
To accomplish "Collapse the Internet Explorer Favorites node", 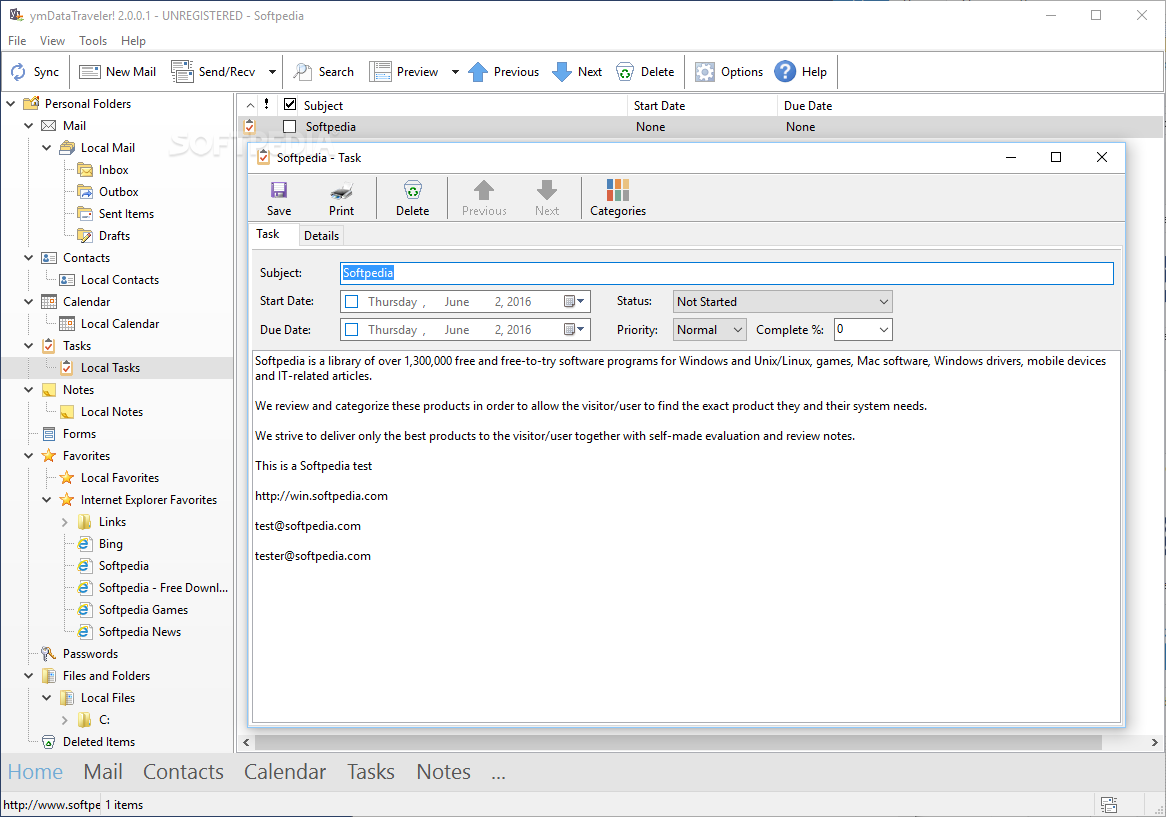I will pyautogui.click(x=46, y=500).
